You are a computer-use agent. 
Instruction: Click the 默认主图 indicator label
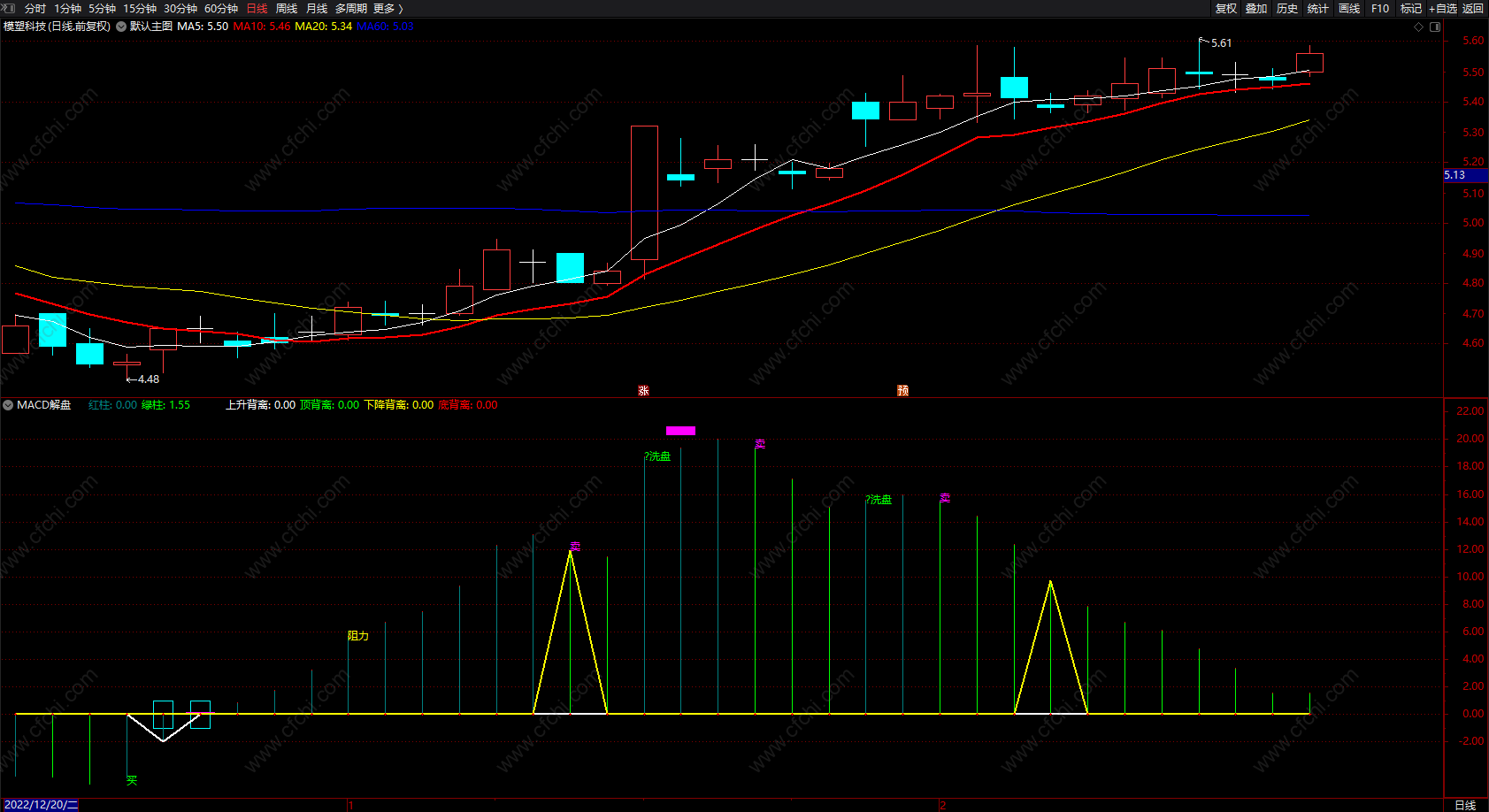[x=151, y=27]
